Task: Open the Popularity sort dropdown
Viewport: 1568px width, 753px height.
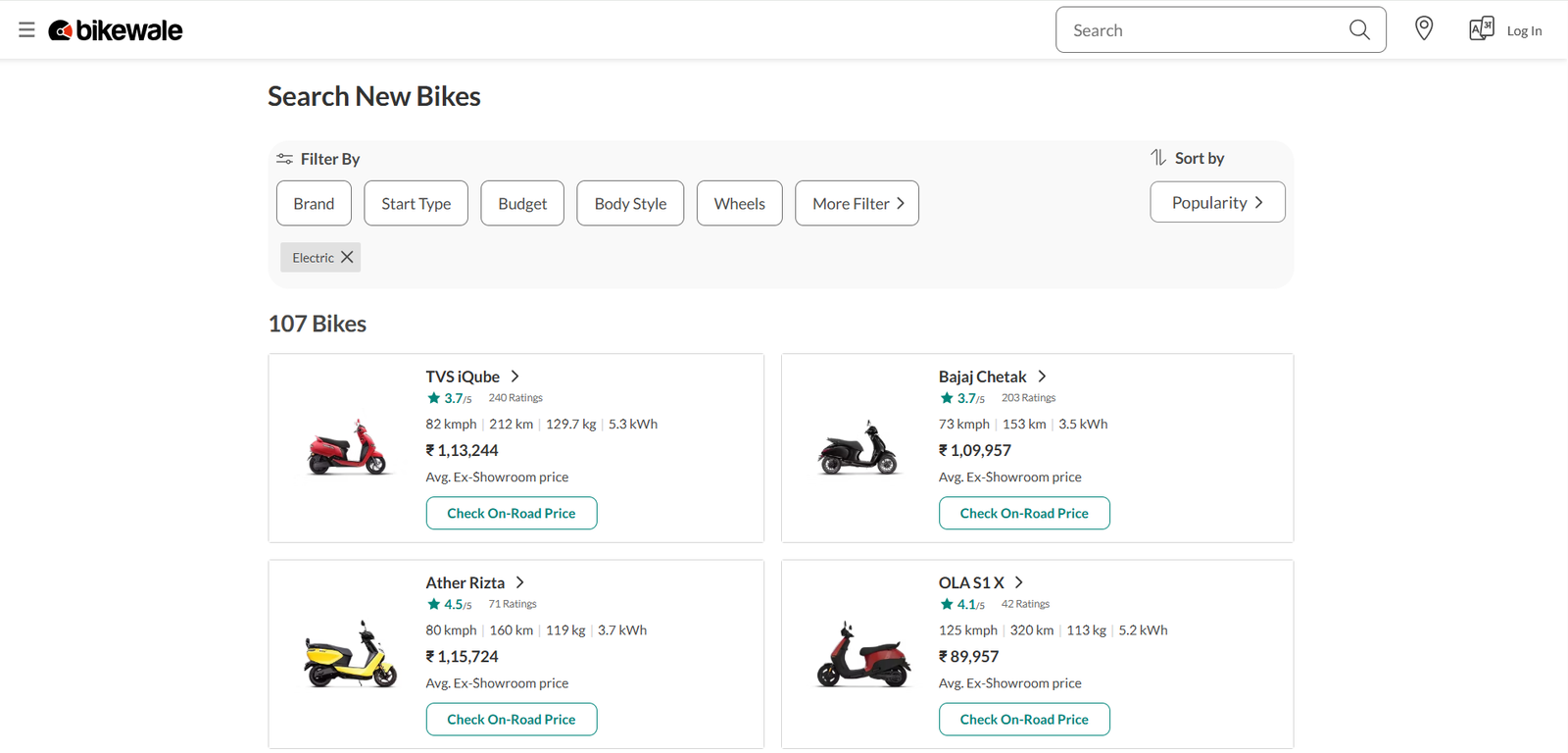Action: [x=1217, y=202]
